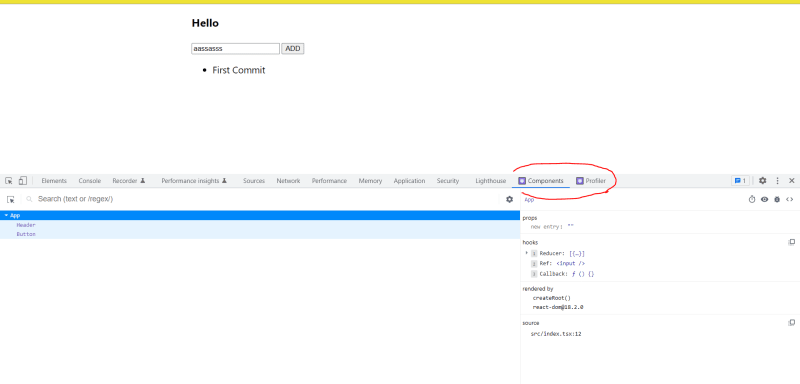Click the react-dom@18.2.0 entry
Screen dimensions: 800x384
(558, 307)
